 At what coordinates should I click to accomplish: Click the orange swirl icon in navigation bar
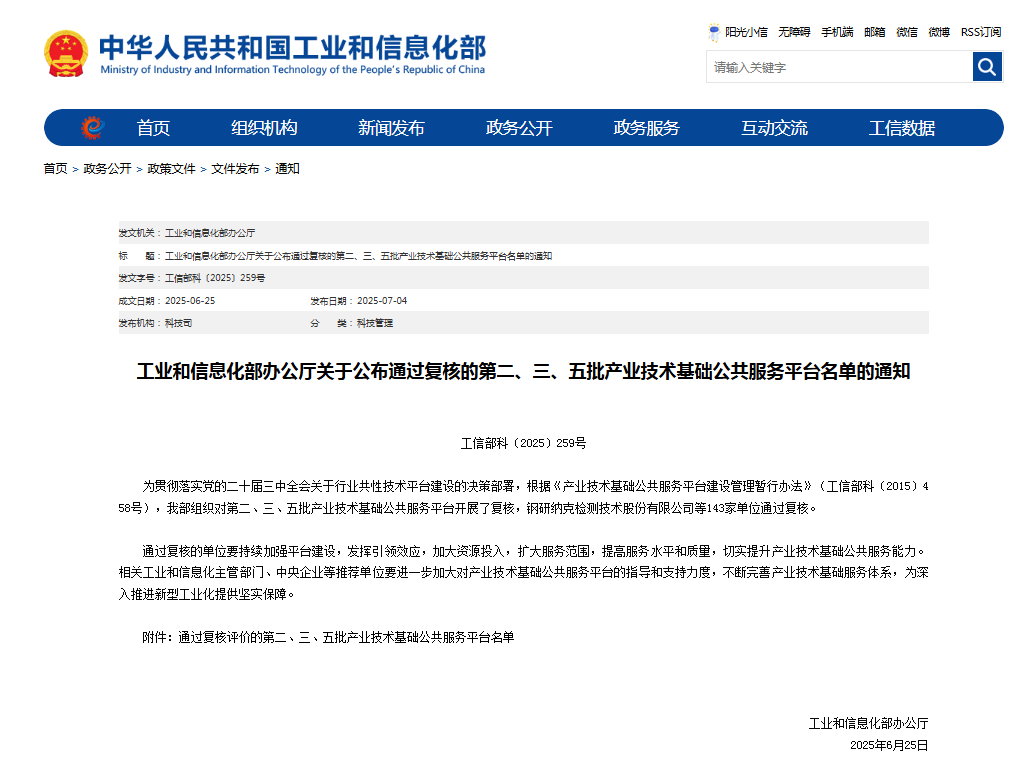point(92,127)
